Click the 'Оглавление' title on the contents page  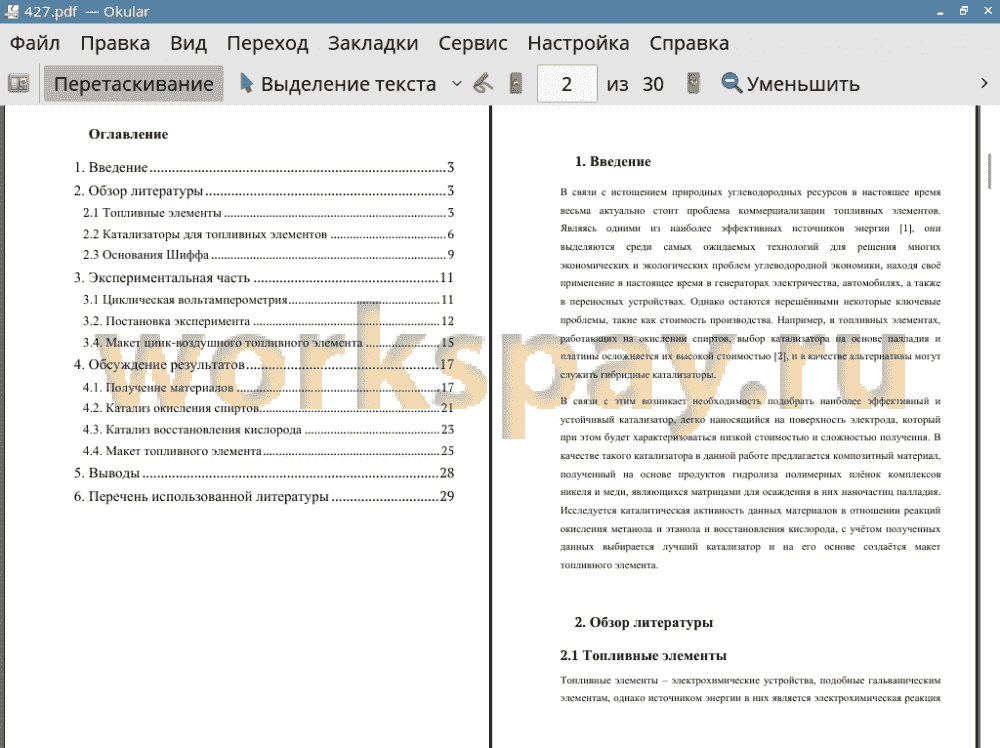point(128,134)
